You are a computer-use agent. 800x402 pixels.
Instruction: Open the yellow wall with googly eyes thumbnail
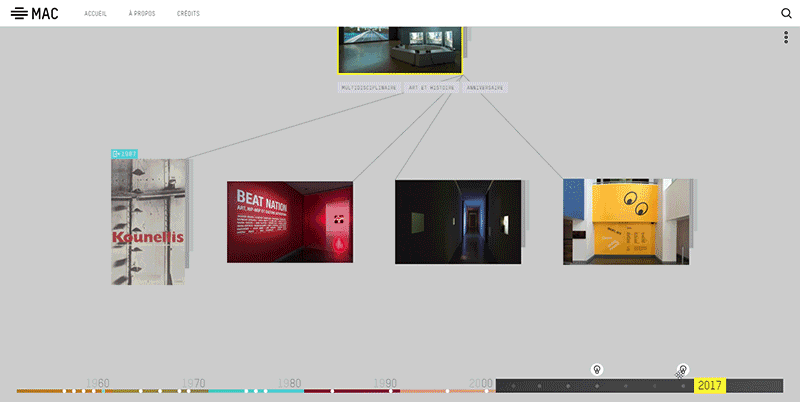(626, 221)
